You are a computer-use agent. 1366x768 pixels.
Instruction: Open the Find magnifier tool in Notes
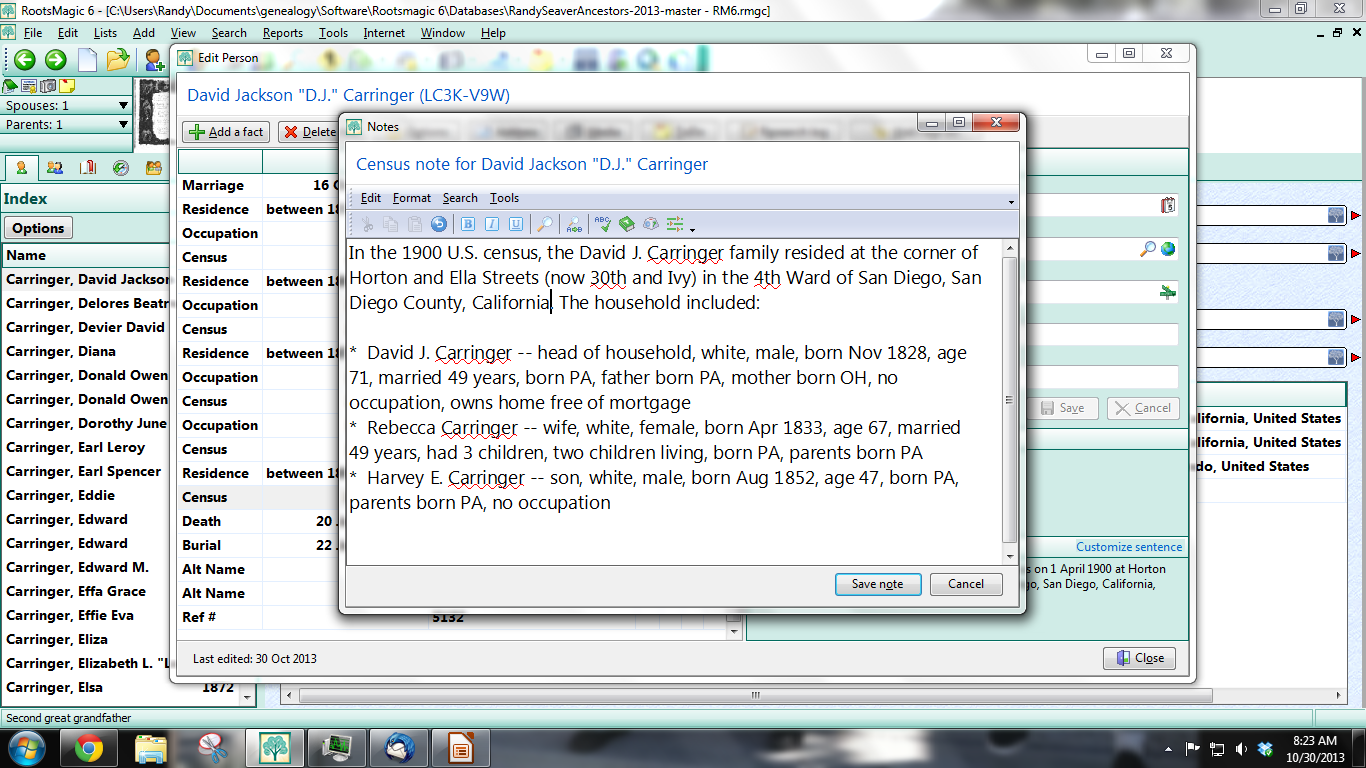[545, 224]
